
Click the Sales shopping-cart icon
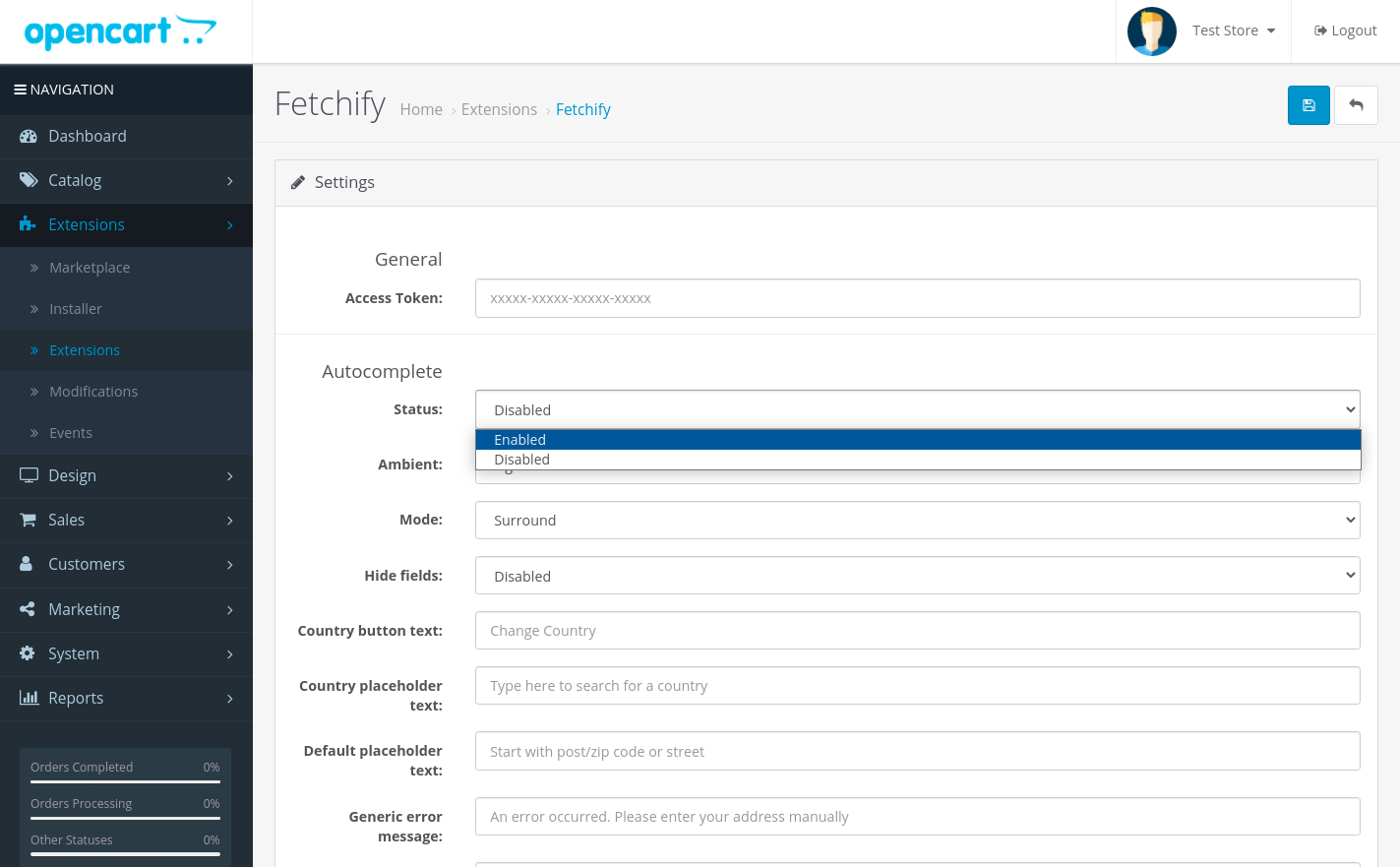point(28,520)
